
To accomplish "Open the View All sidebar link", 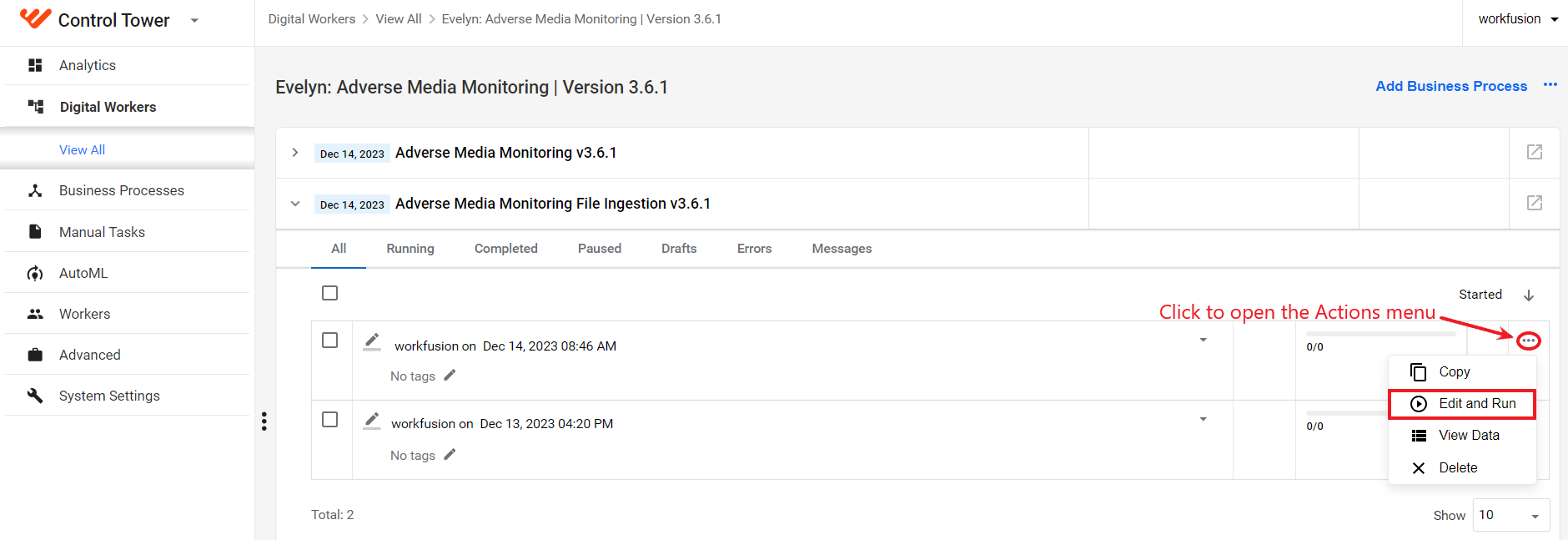I will tap(82, 149).
